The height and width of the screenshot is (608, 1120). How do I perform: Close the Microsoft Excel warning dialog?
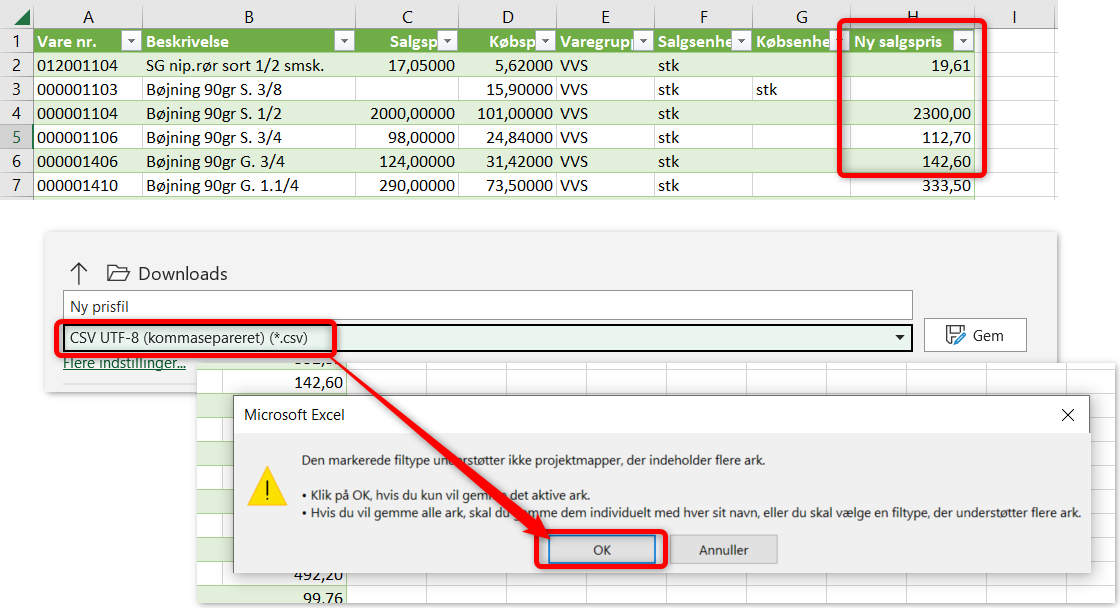tap(1067, 414)
